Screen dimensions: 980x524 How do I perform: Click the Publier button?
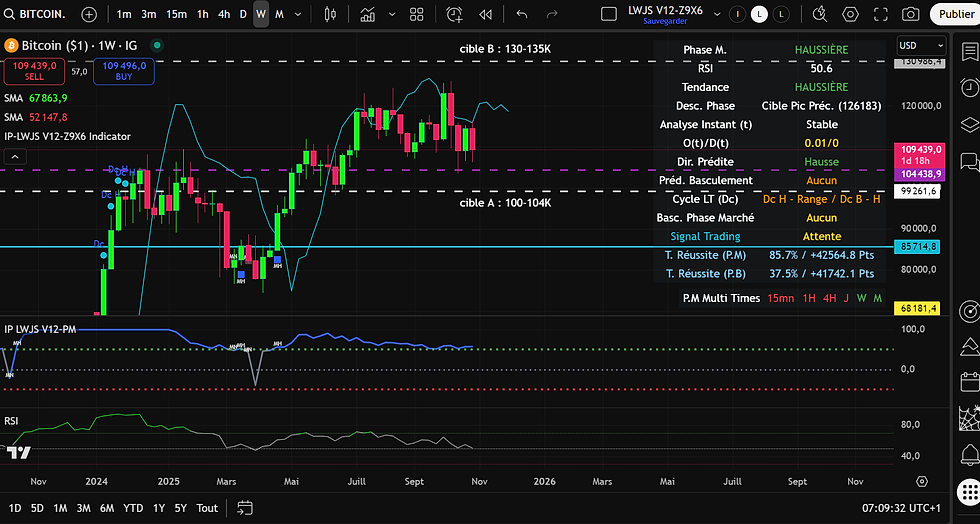956,14
